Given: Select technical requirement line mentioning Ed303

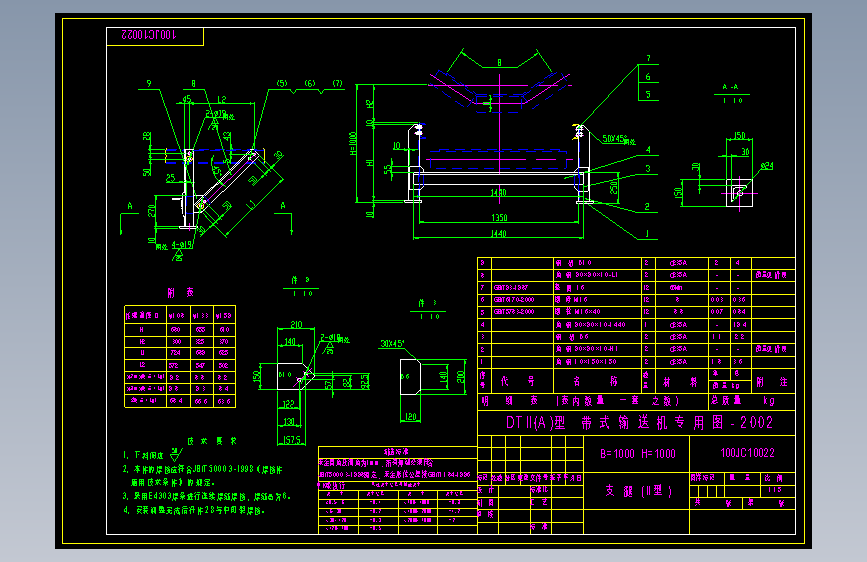Looking at the screenshot, I should [x=206, y=497].
